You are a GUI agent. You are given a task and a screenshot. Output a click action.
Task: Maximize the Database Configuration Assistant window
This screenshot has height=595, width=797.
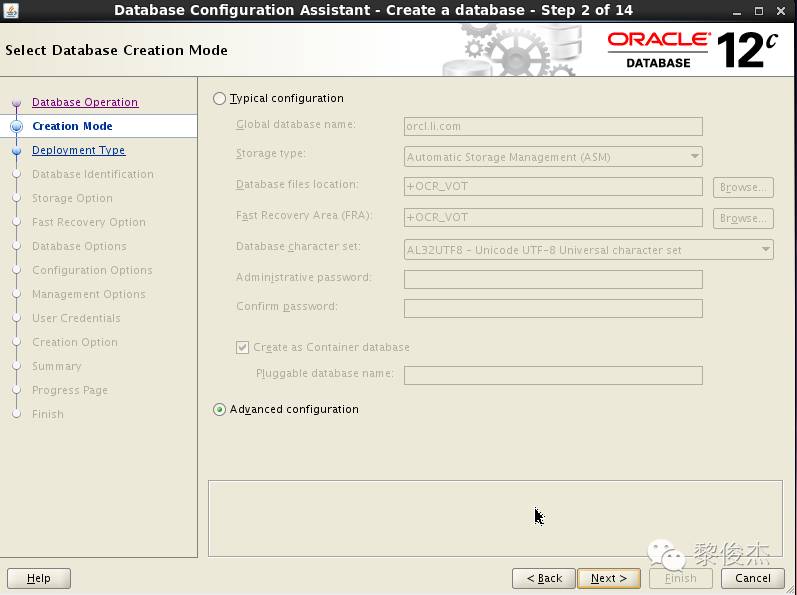point(759,11)
